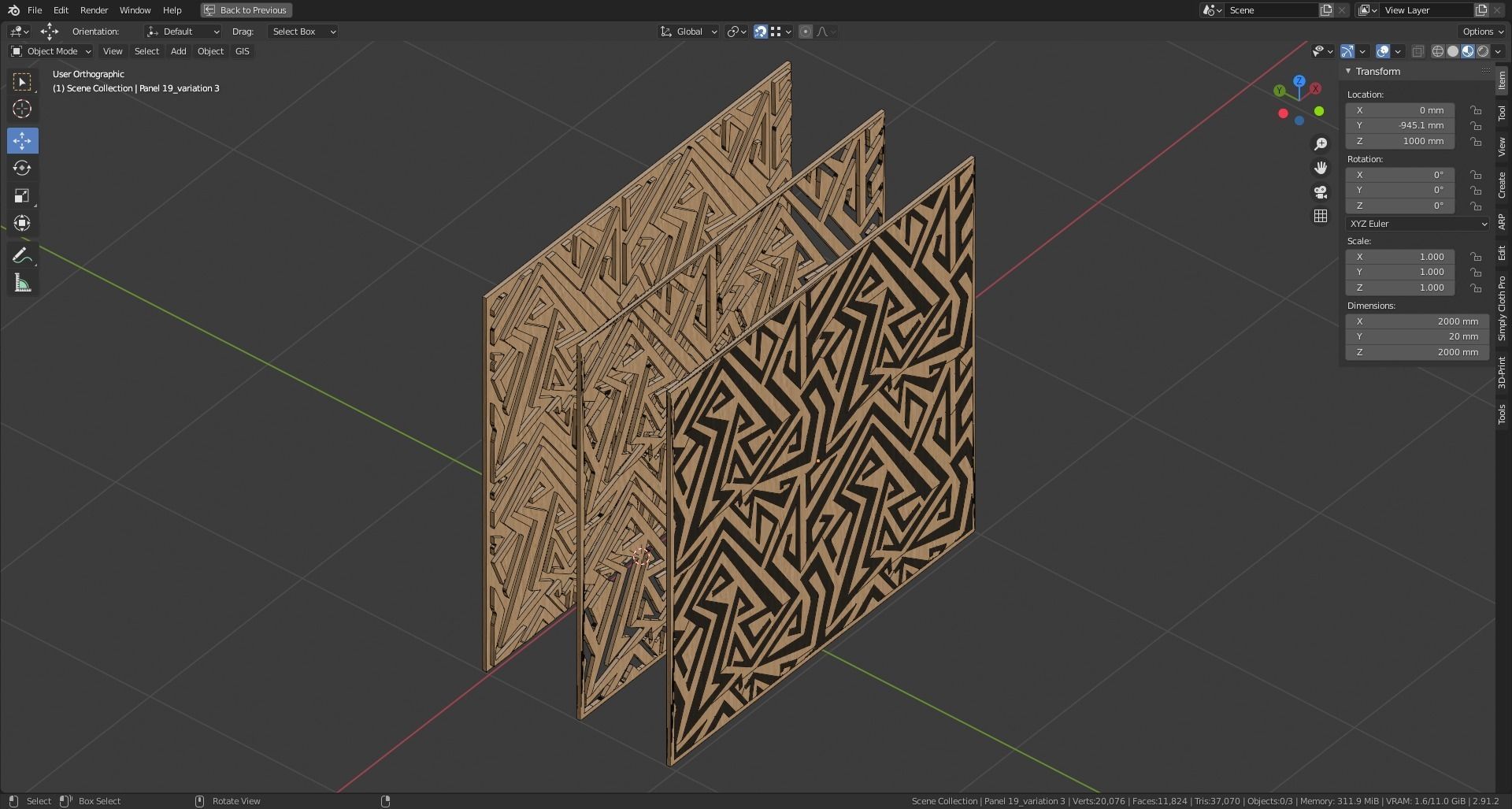Open the viewport Add menu
This screenshot has height=809, width=1512.
tap(179, 51)
